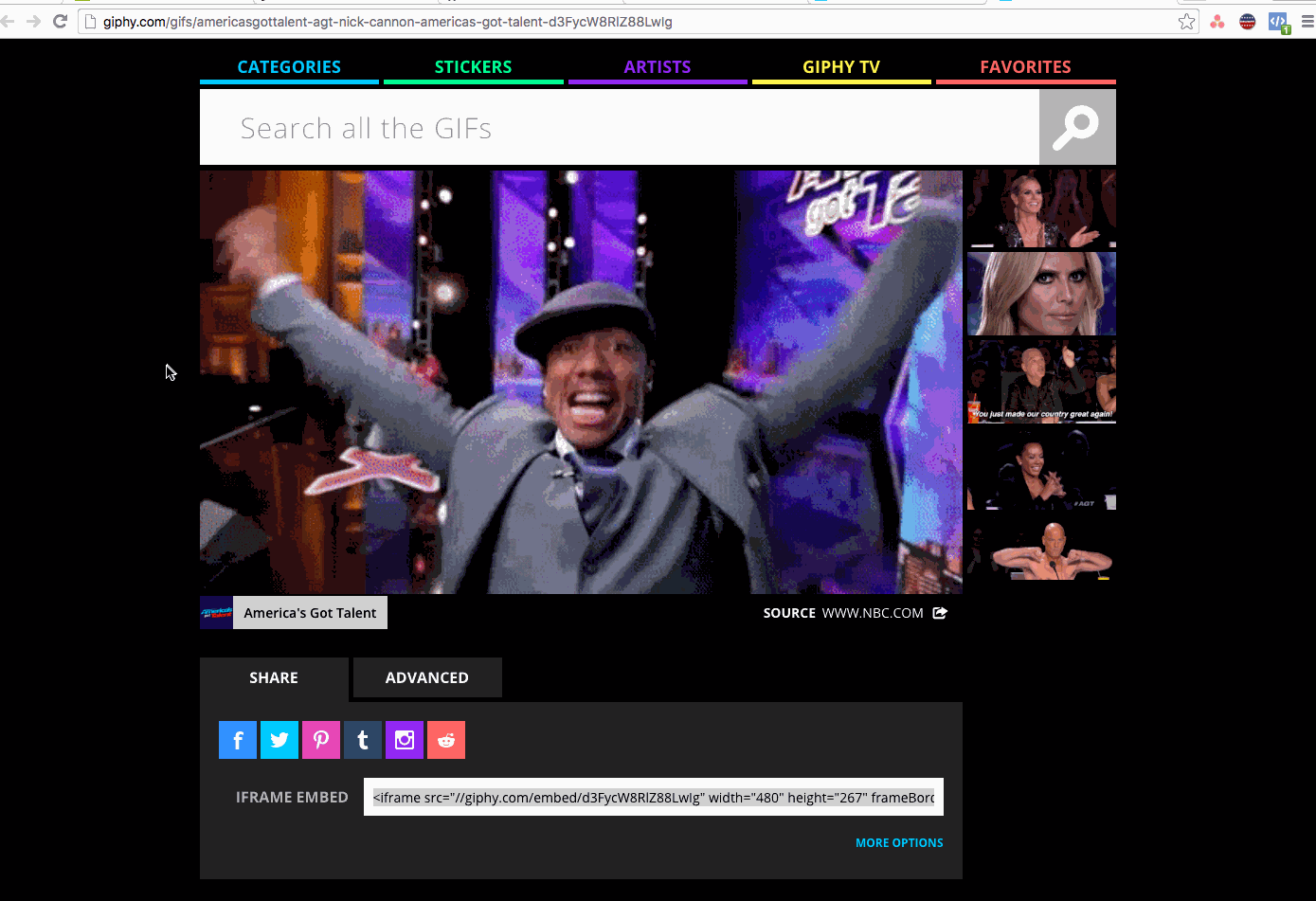Focus the 'Search all the GIFs' field
Image resolution: width=1316 pixels, height=901 pixels.
pyautogui.click(x=620, y=127)
